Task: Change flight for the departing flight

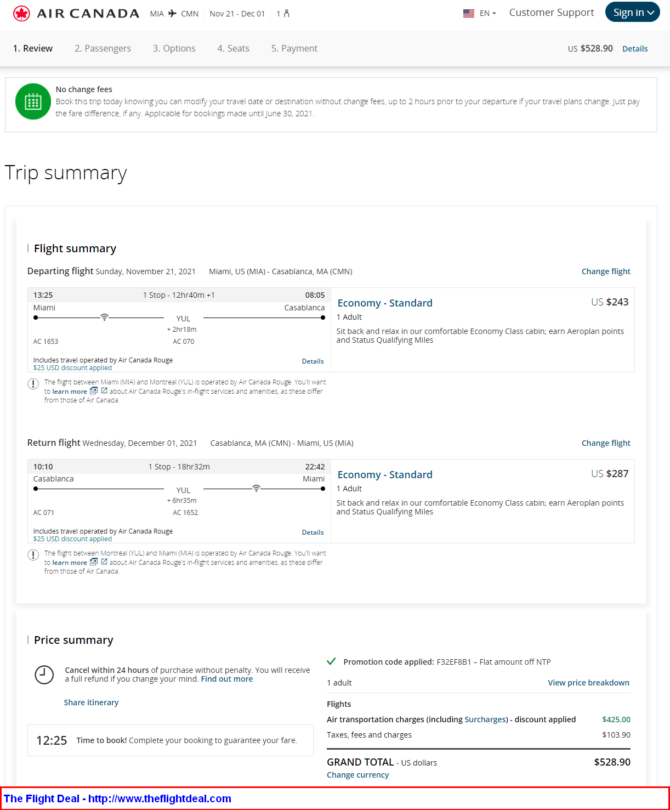Action: 606,271
